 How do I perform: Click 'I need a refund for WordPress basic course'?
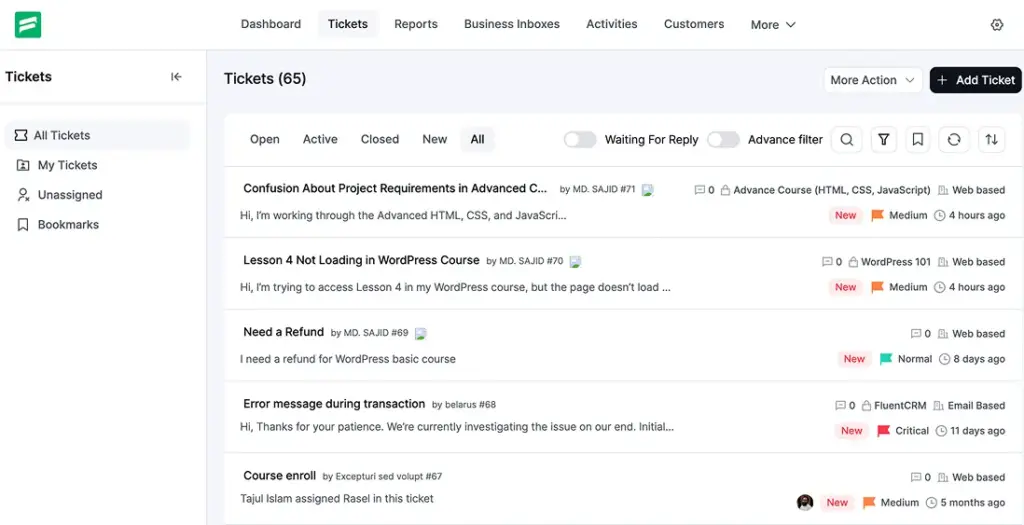347,359
